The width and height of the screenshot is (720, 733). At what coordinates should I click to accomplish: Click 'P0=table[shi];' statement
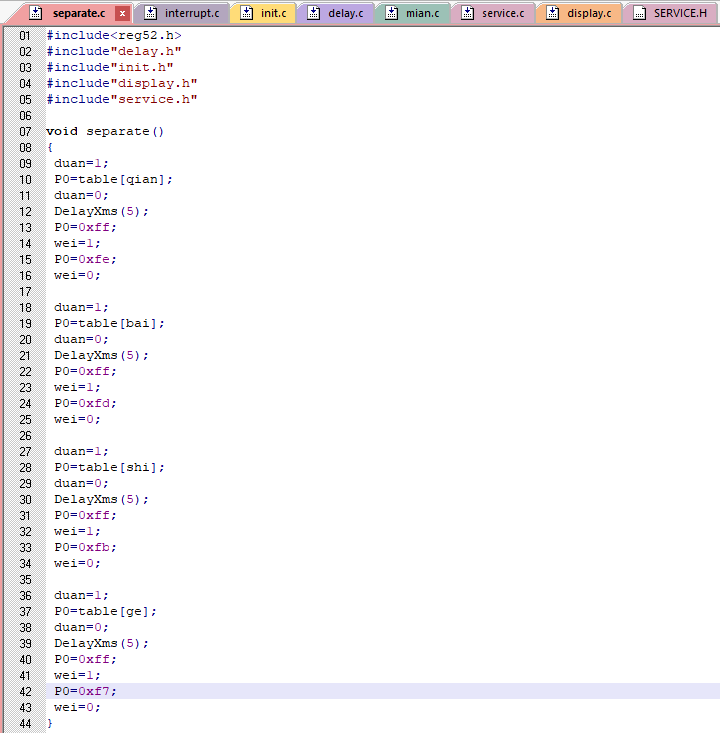(109, 467)
